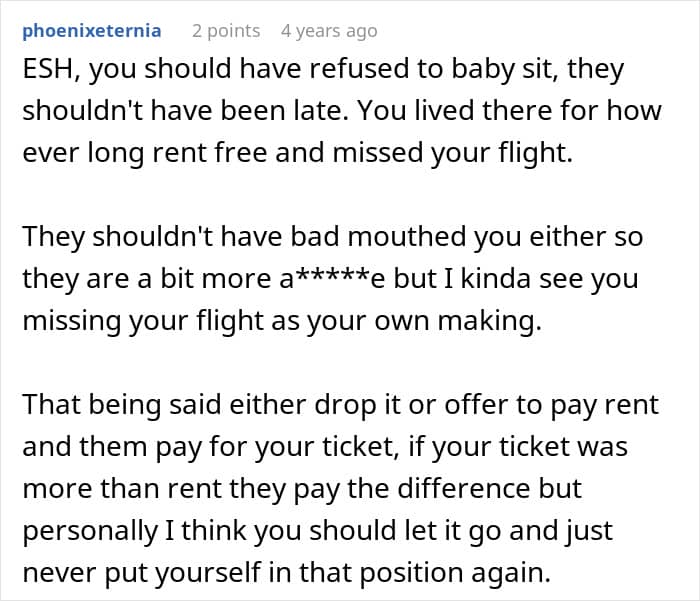Click the text 'rent free' in first paragraph
This screenshot has height=601, width=700.
(209, 153)
